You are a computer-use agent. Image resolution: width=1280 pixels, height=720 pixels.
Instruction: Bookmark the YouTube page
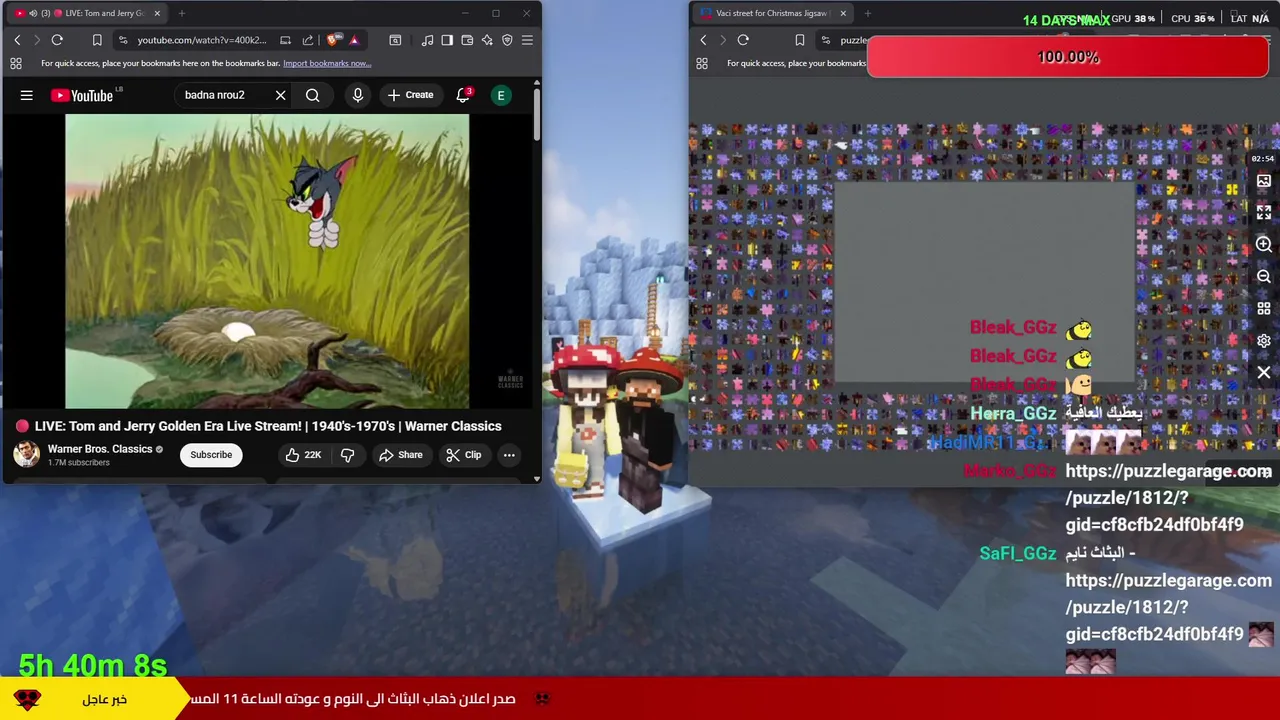click(97, 40)
